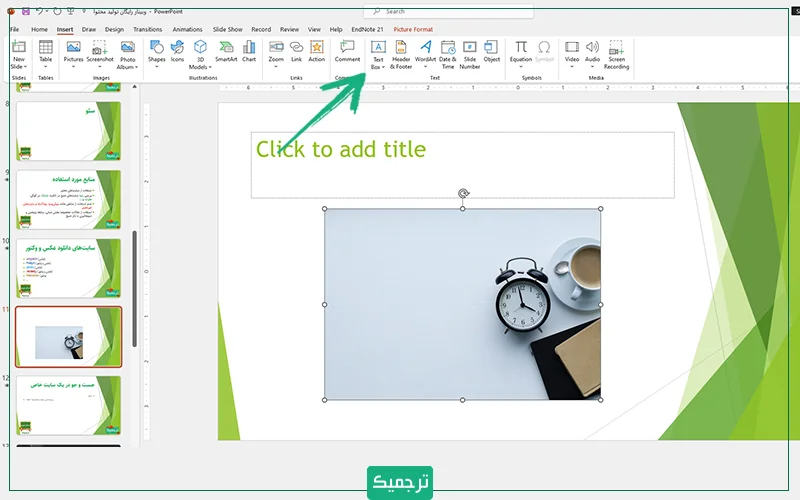Expand the New Slide dropdown arrow
This screenshot has width=800, height=500.
[x=25, y=67]
